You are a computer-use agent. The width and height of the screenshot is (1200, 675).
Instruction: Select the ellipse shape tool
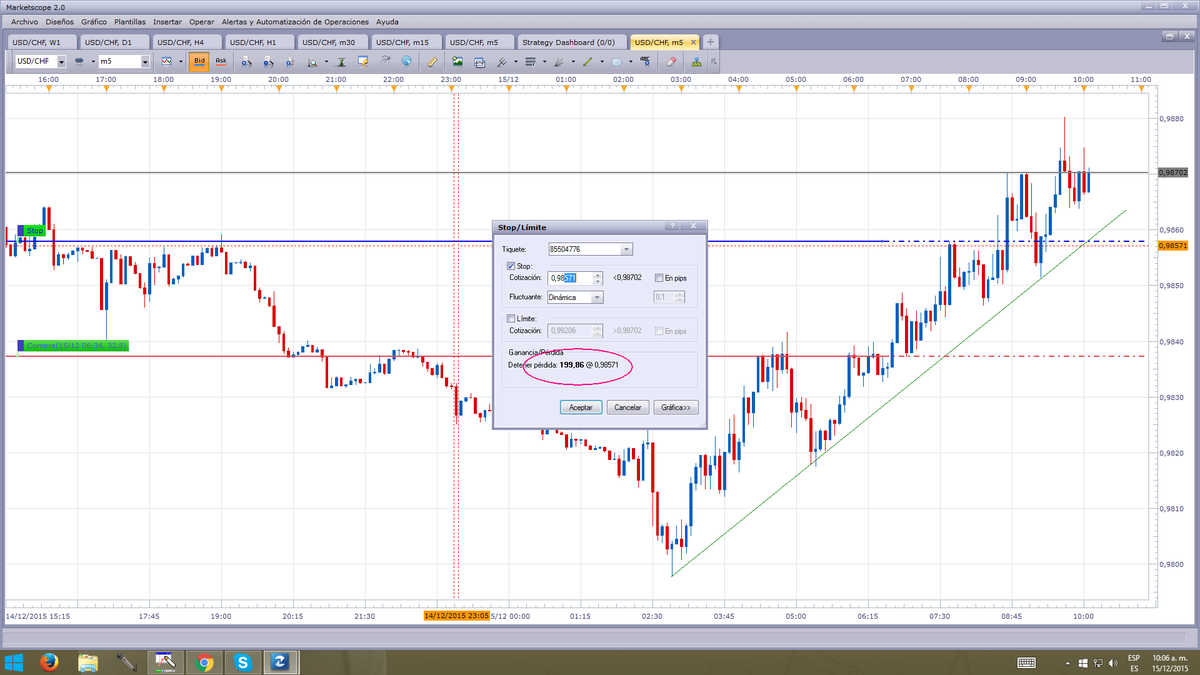[617, 61]
